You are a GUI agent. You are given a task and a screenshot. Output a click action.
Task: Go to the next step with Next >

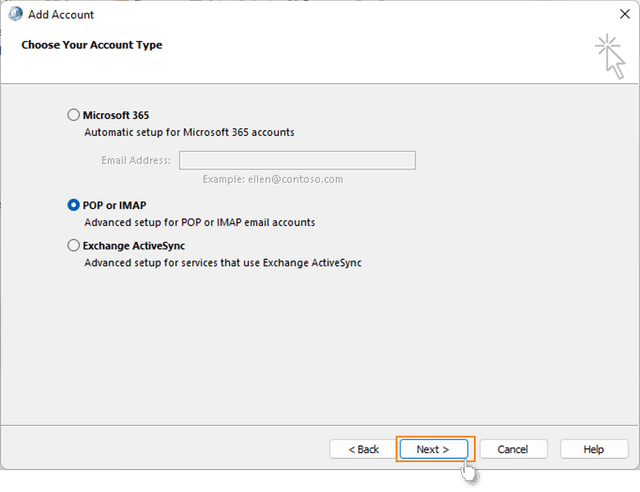click(x=433, y=449)
